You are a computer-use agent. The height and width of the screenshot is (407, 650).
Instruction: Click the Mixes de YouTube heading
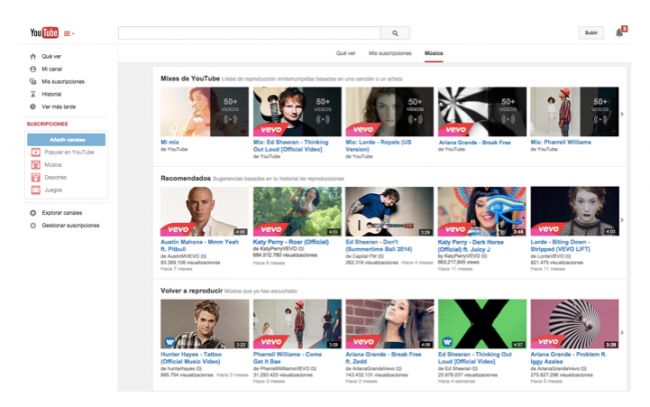click(x=190, y=78)
